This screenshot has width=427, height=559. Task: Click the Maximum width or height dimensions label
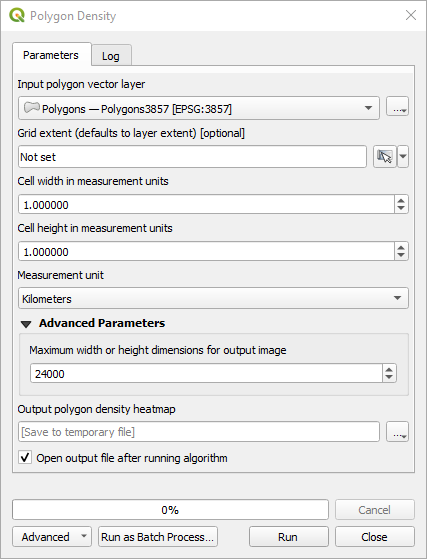[158, 350]
